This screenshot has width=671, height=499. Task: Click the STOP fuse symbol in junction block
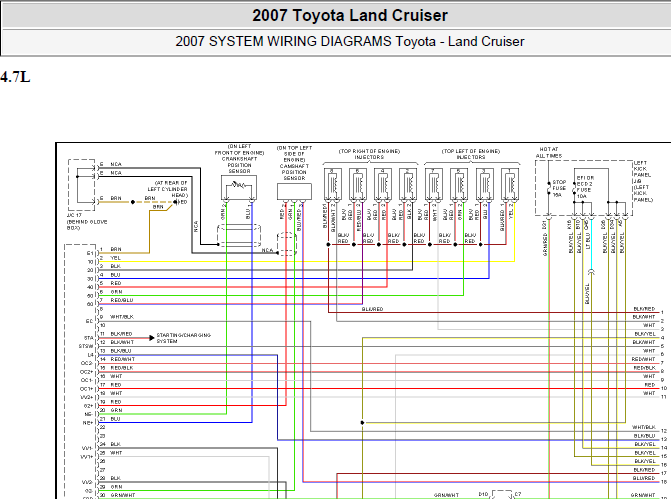click(x=549, y=188)
